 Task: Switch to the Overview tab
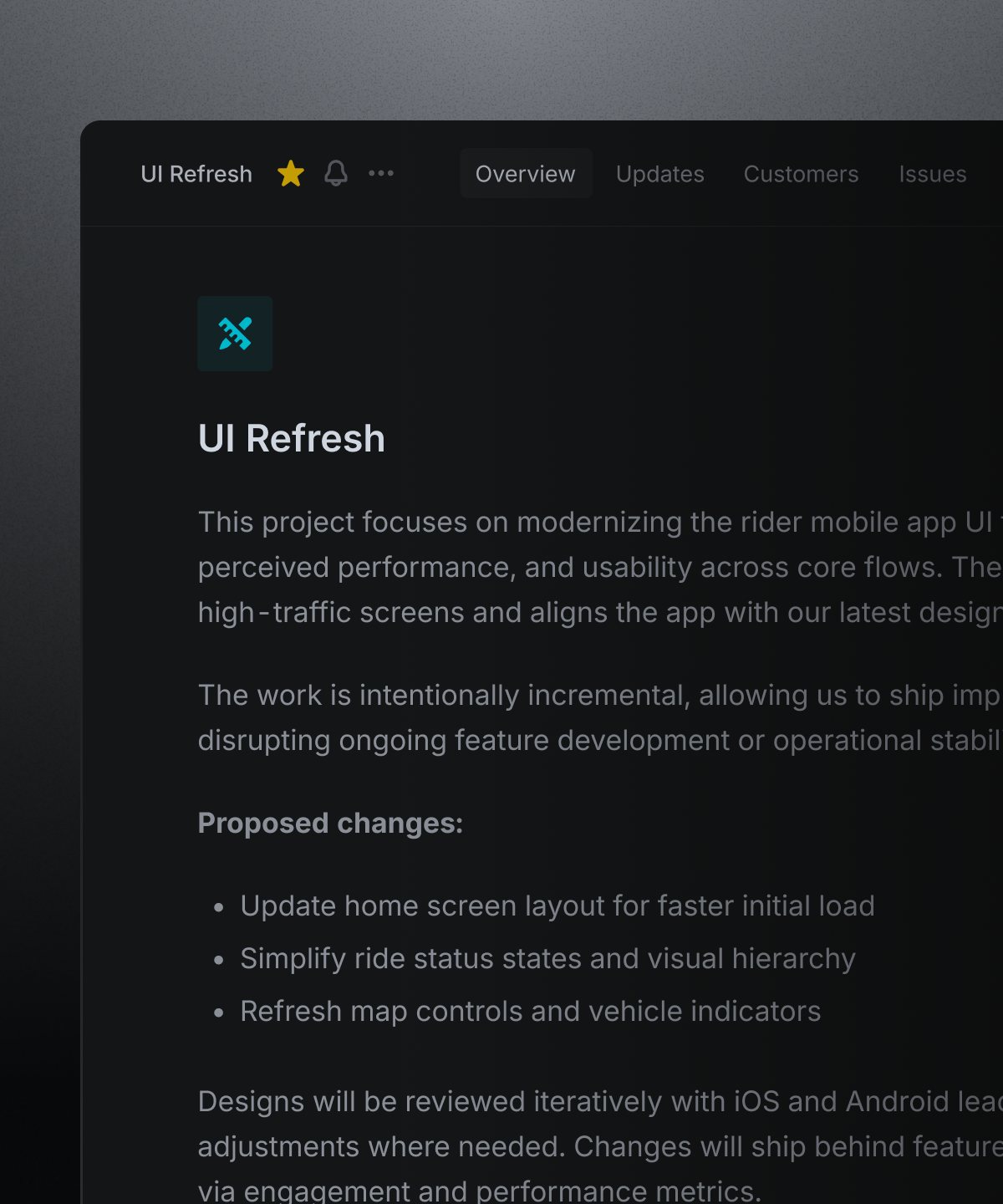tap(526, 174)
